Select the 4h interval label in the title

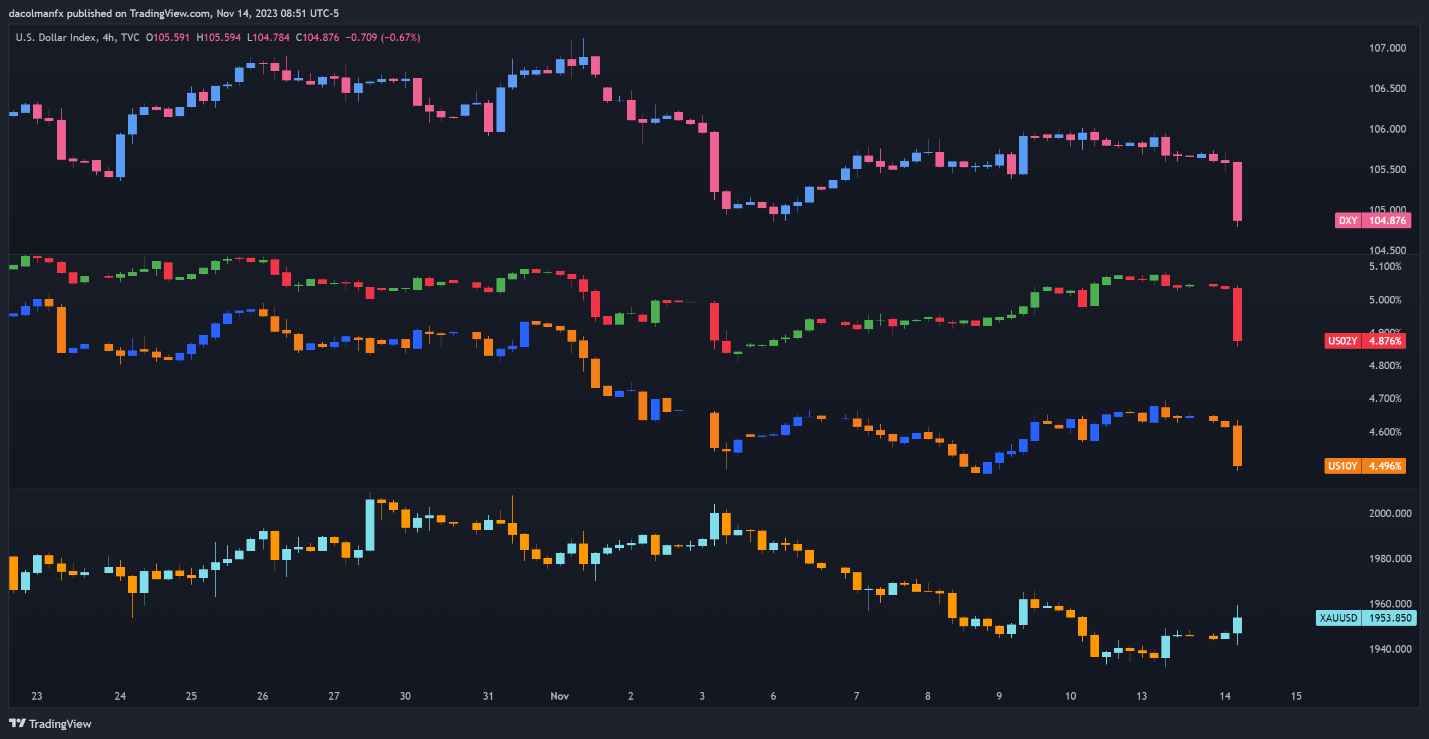[x=109, y=37]
